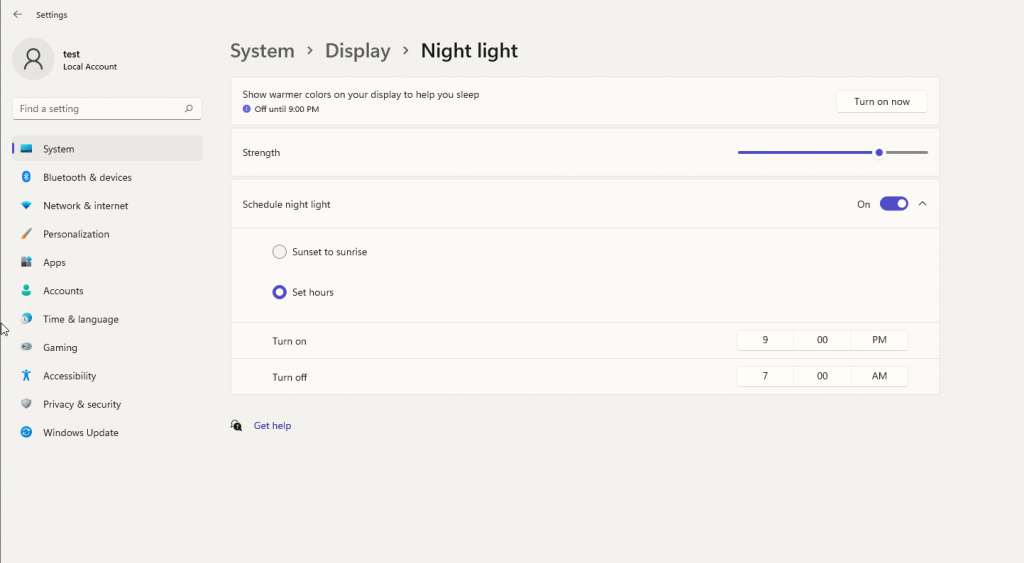Collapse the Schedule night light section
This screenshot has height=563, width=1024.
point(922,204)
